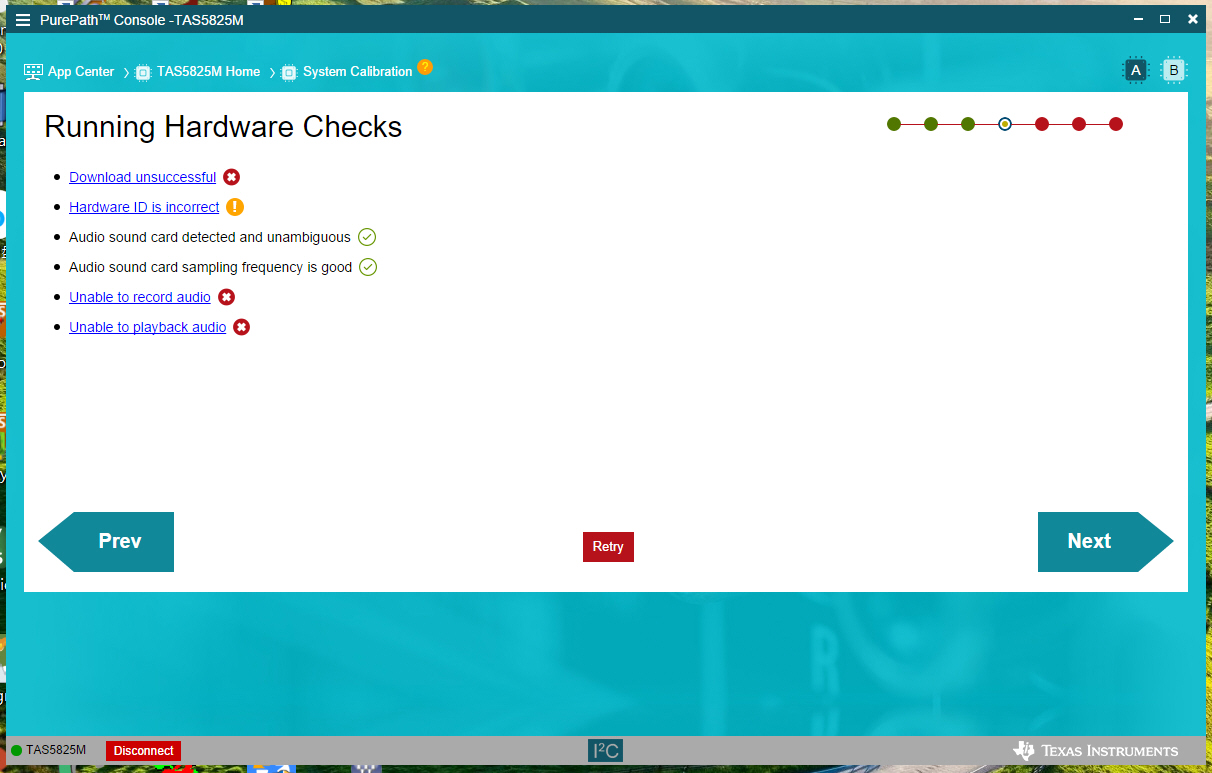Viewport: 1212px width, 773px height.
Task: Select device A chip icon
Action: [x=1135, y=70]
